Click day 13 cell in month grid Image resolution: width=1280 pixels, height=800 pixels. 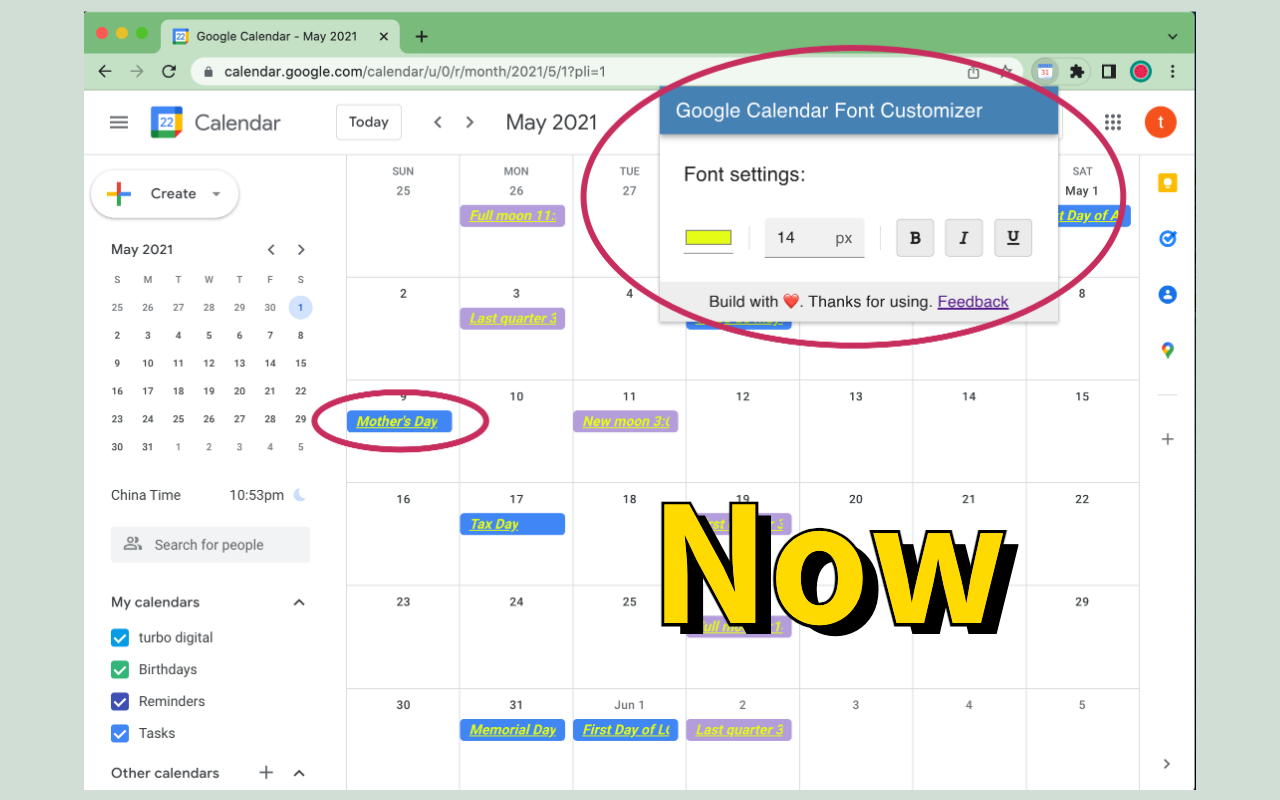856,431
